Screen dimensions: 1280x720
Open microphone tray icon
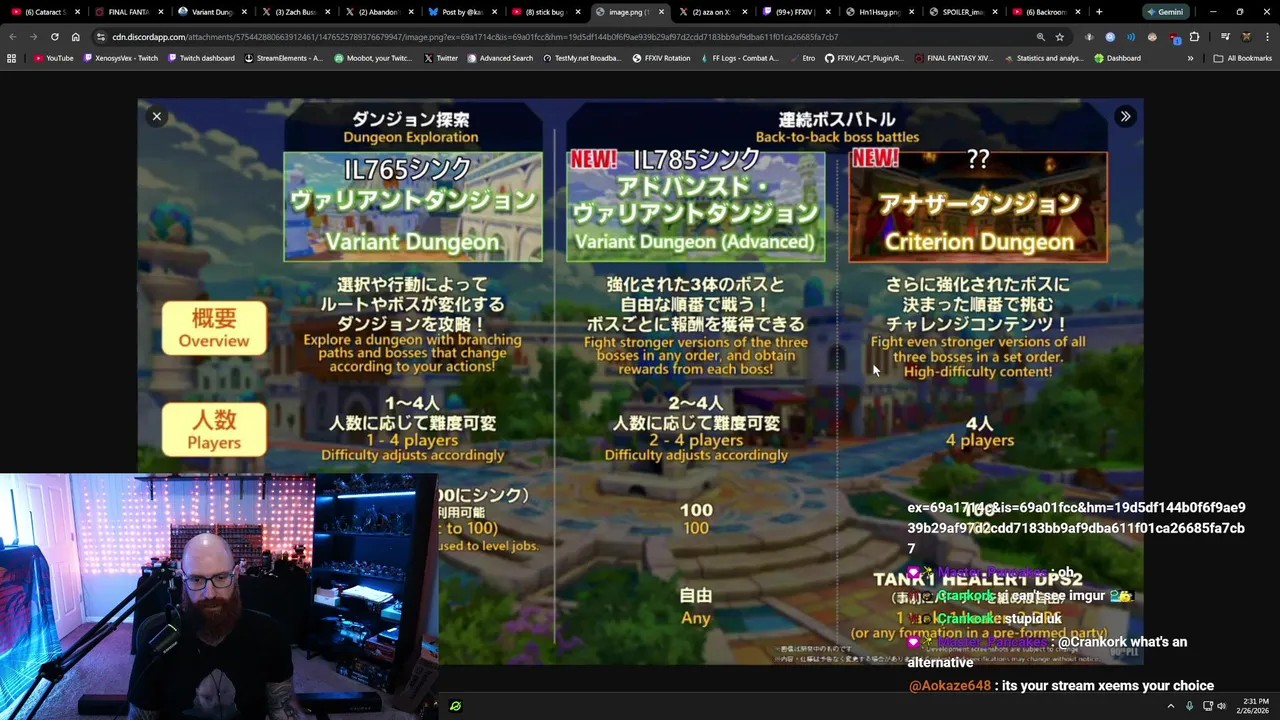click(x=1189, y=706)
